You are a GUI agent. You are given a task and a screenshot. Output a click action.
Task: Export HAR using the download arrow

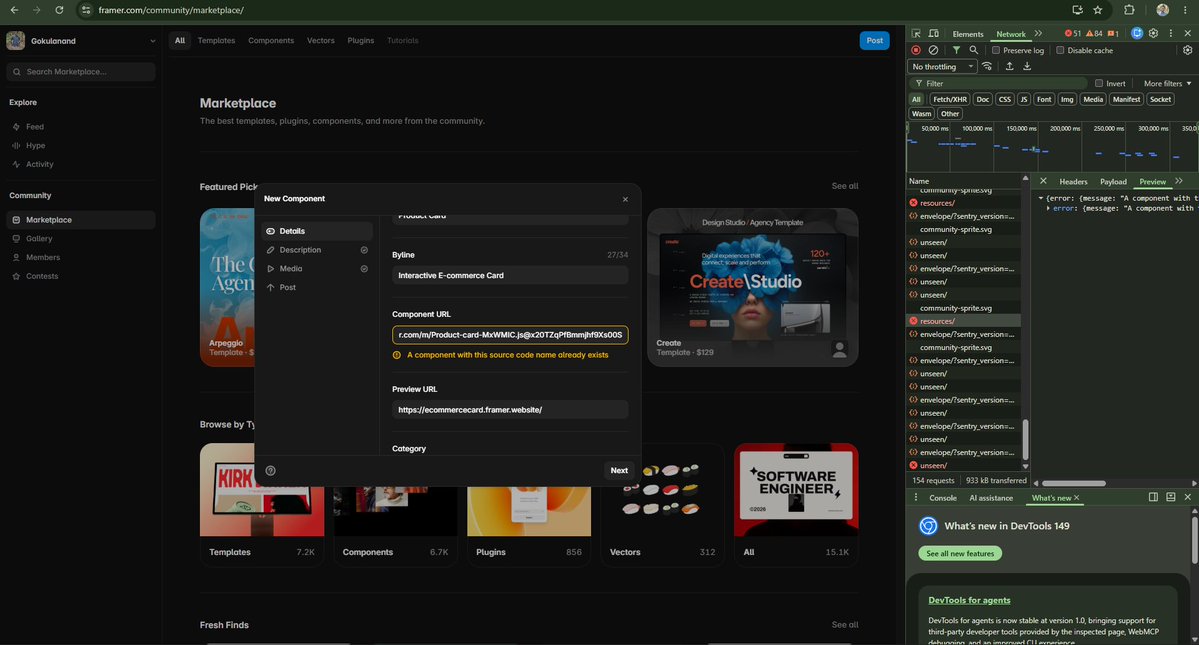point(1027,66)
